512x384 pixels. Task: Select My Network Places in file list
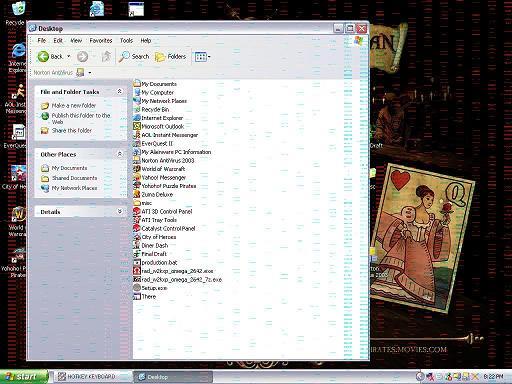click(x=160, y=101)
